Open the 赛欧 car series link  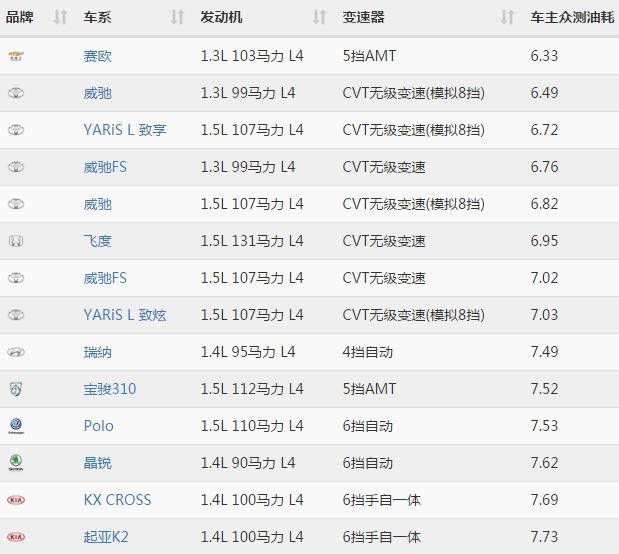coord(98,56)
